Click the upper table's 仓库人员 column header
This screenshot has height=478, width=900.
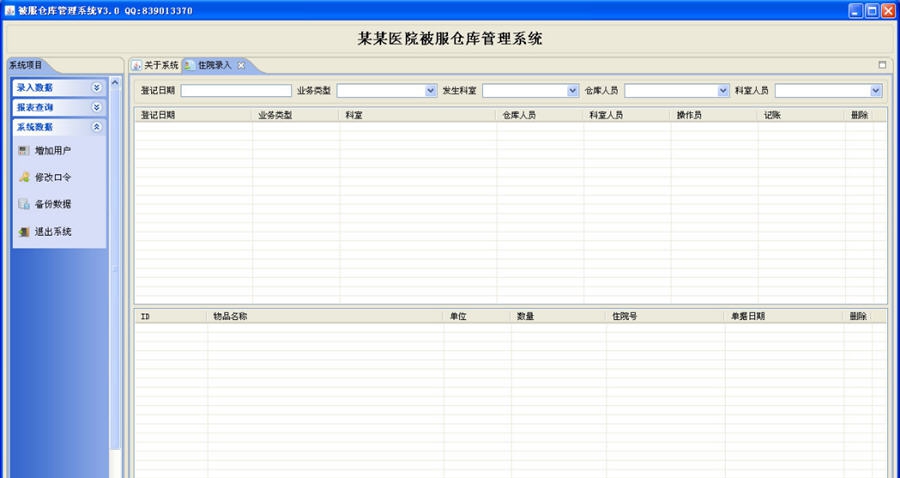[540, 115]
